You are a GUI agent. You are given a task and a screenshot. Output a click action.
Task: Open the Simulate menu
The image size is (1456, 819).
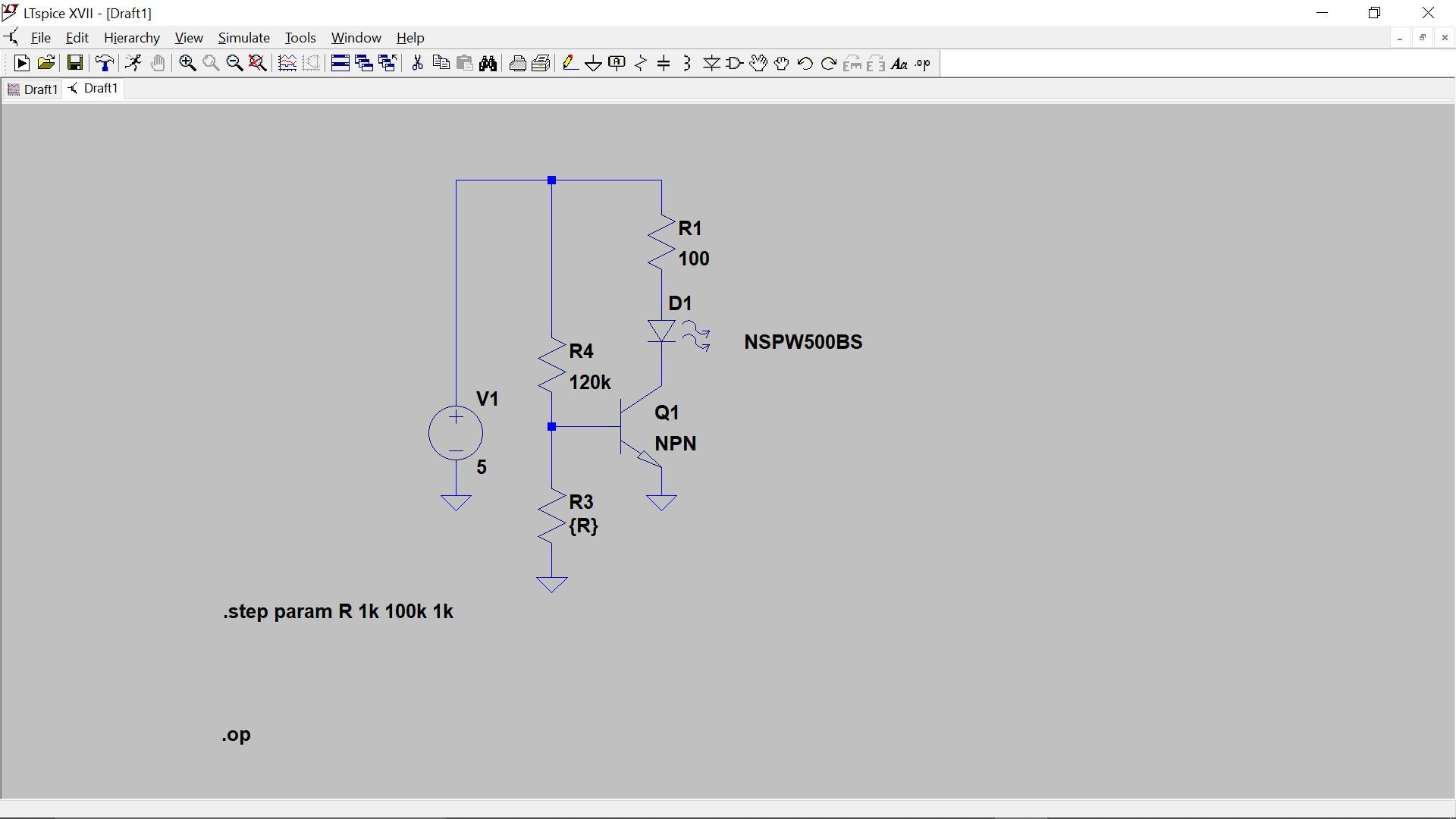tap(243, 38)
